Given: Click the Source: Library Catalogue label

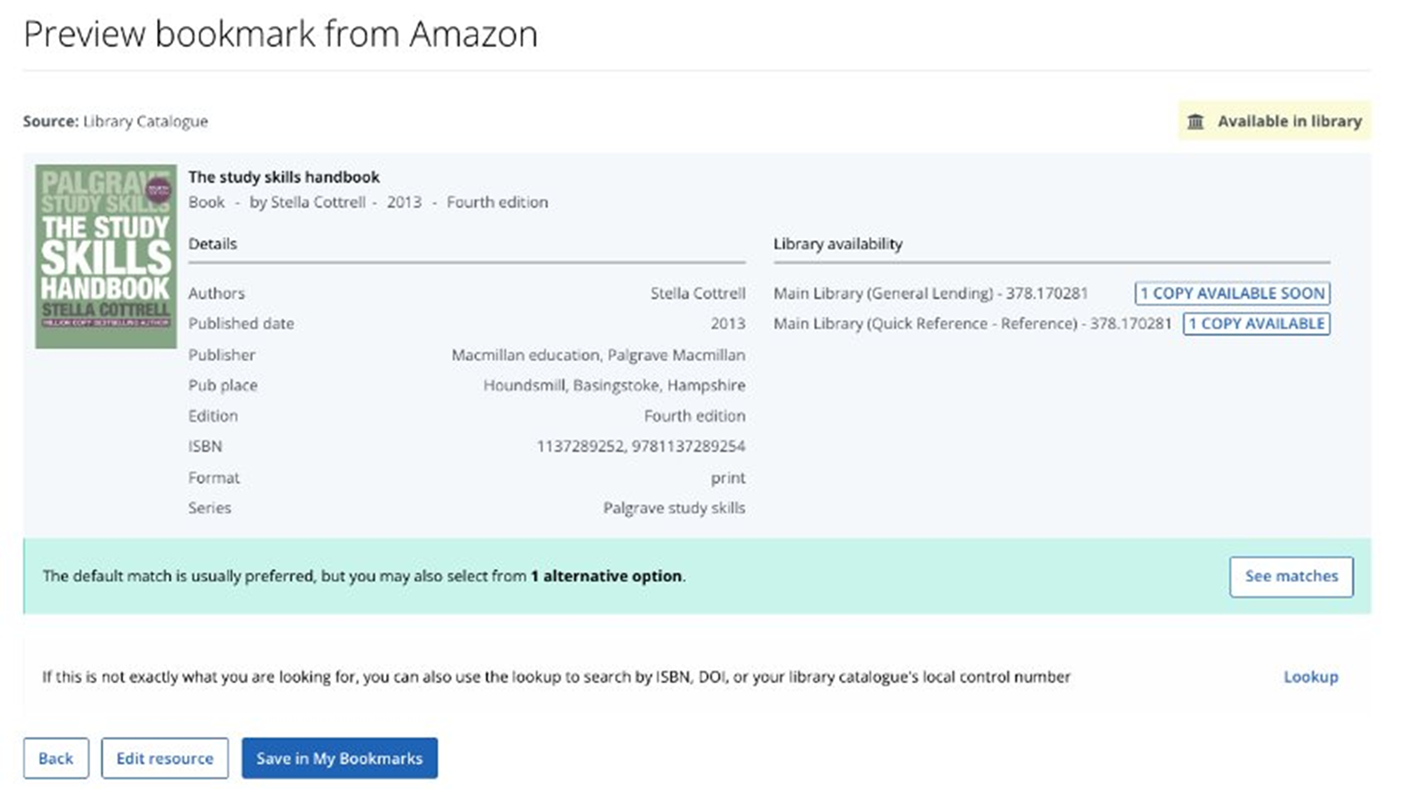Looking at the screenshot, I should click(115, 122).
